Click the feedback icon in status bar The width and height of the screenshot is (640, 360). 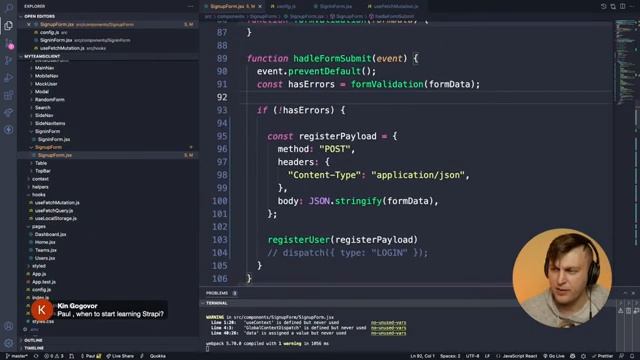(622, 356)
